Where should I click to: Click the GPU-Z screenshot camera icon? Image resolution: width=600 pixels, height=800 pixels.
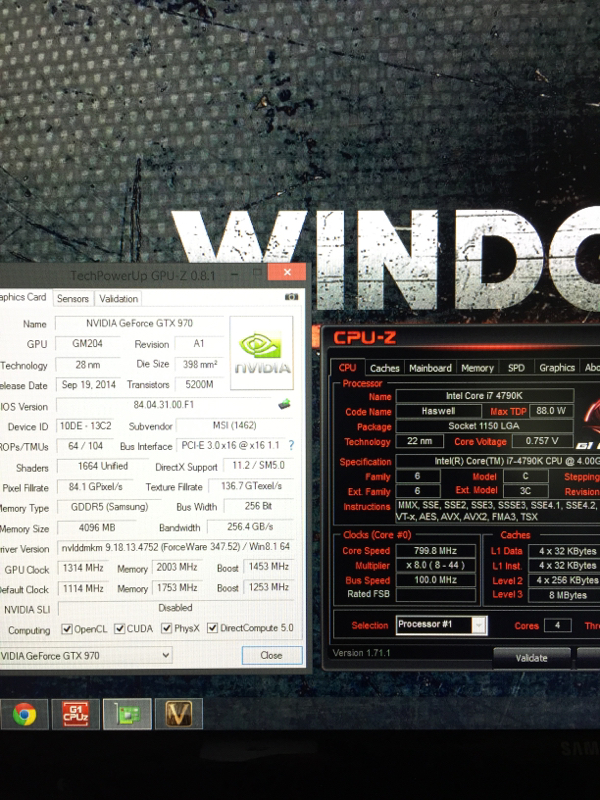(x=291, y=297)
